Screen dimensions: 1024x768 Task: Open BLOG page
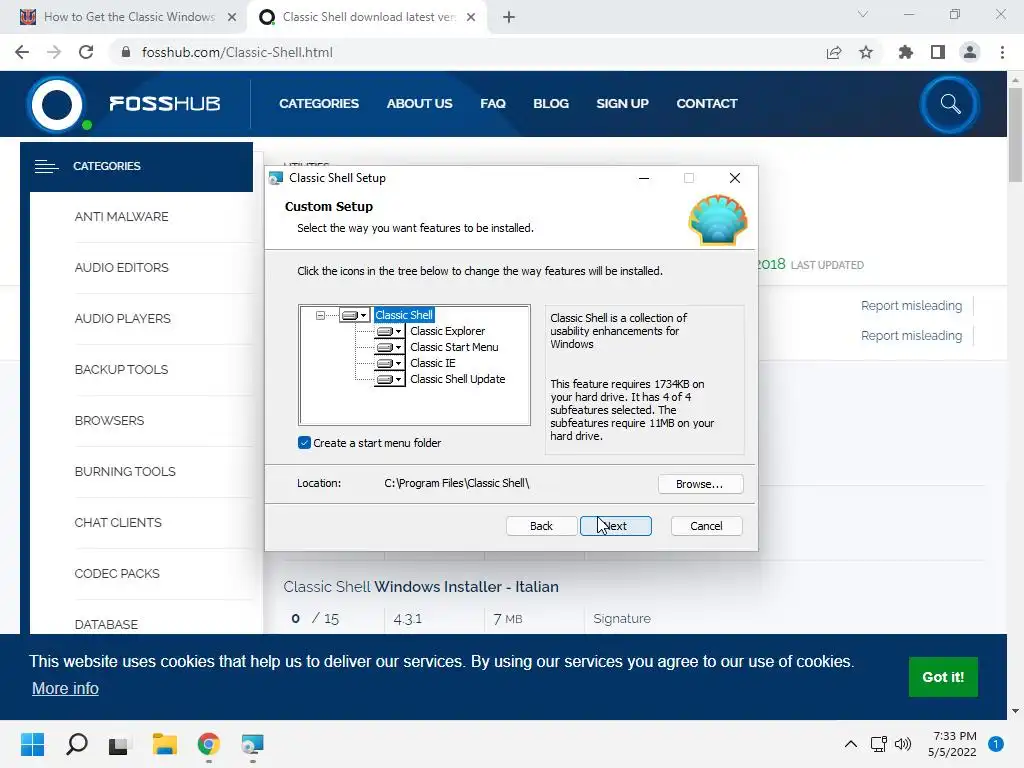point(551,104)
